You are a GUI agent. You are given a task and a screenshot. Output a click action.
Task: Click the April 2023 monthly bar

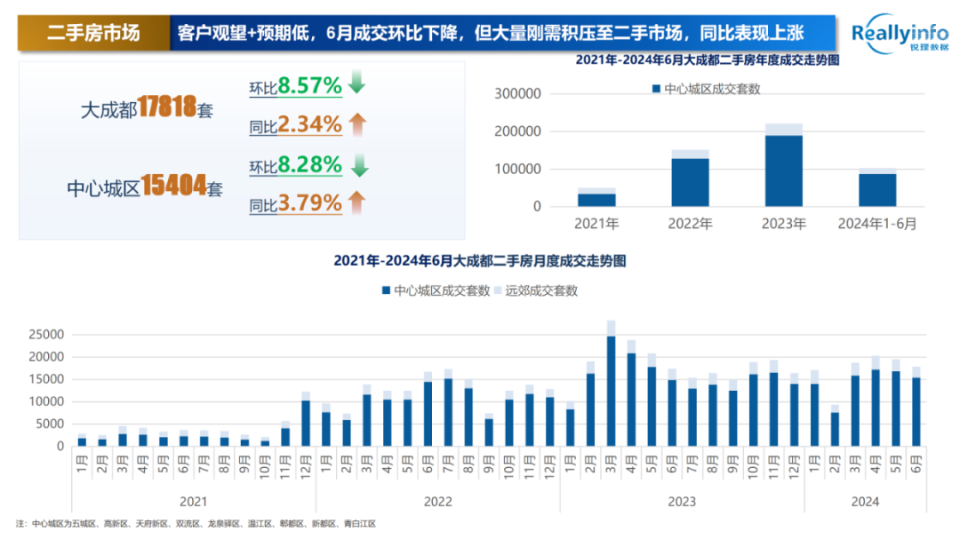631,393
